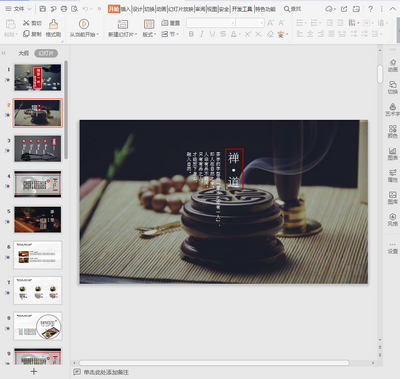Click the 查找 search button
Screen dimensions: 400x379
click(292, 9)
